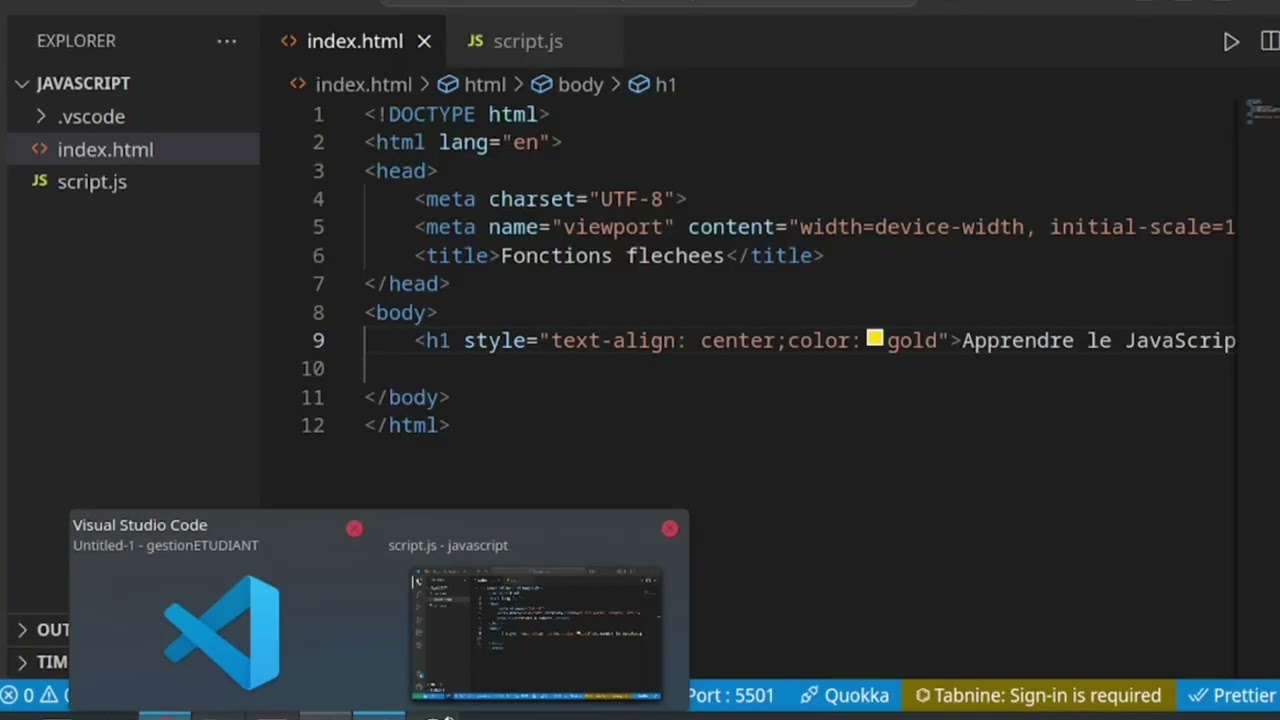Click the errors count icon in status bar
The width and height of the screenshot is (1280, 720).
pyautogui.click(x=9, y=695)
